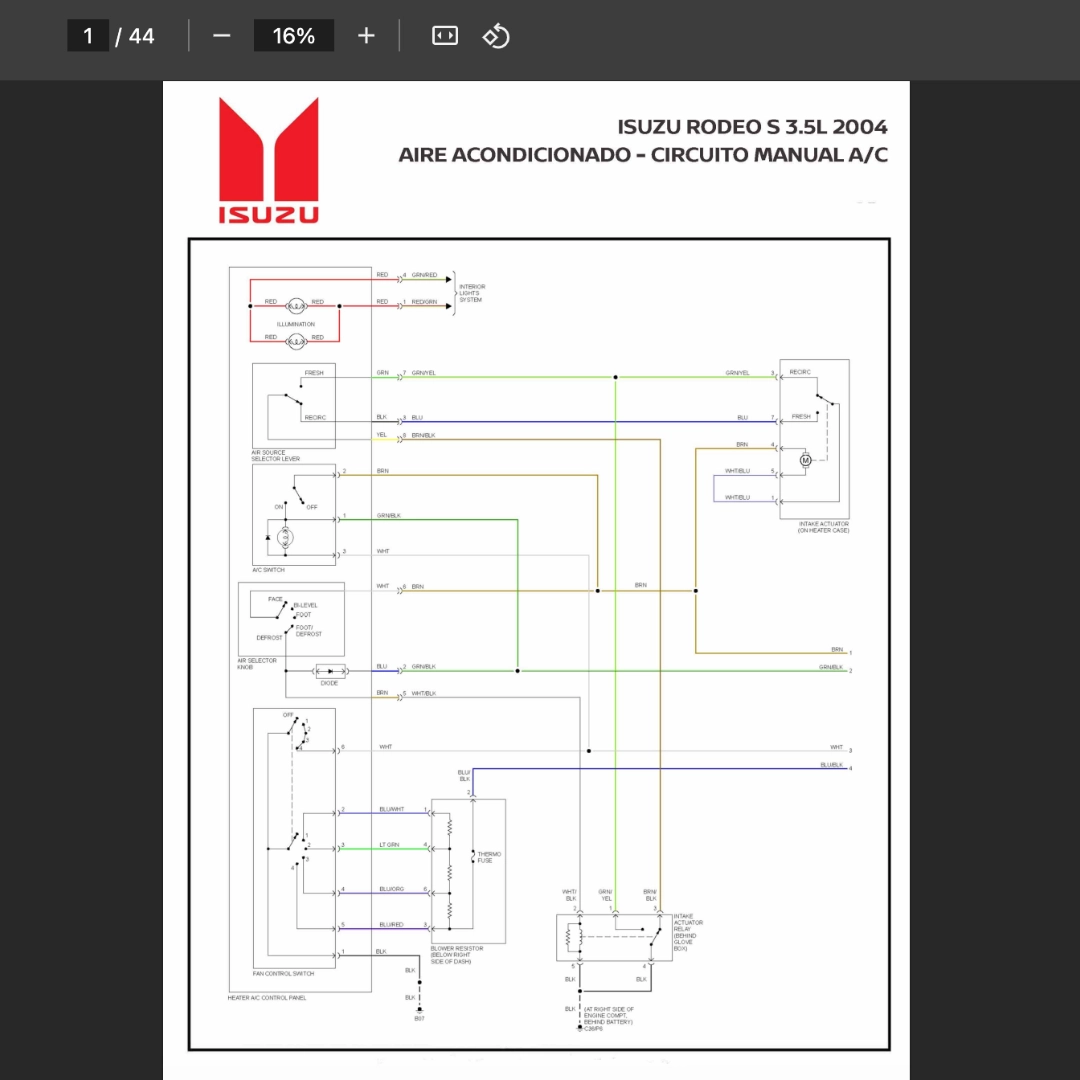Click the 'AIR SELECTOR KNOB' label
1080x1080 pixels.
[257, 664]
